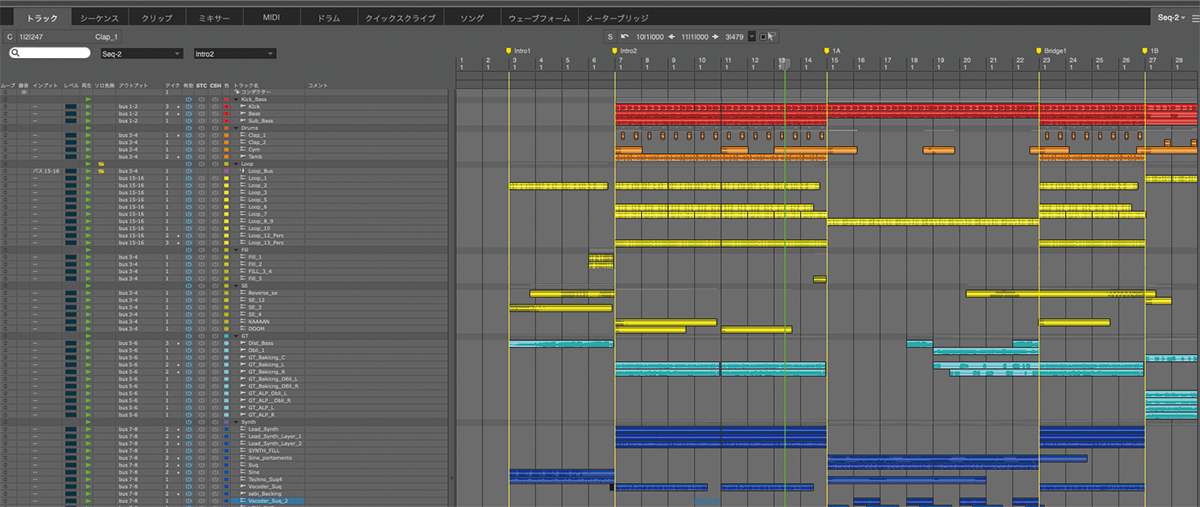Select the Vocoder_Suq_2 track name
1200x507 pixels.
(268, 501)
